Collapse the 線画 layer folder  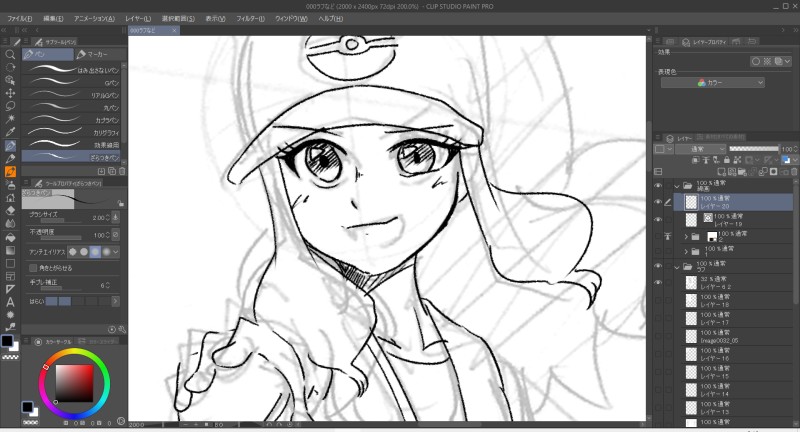click(x=677, y=186)
